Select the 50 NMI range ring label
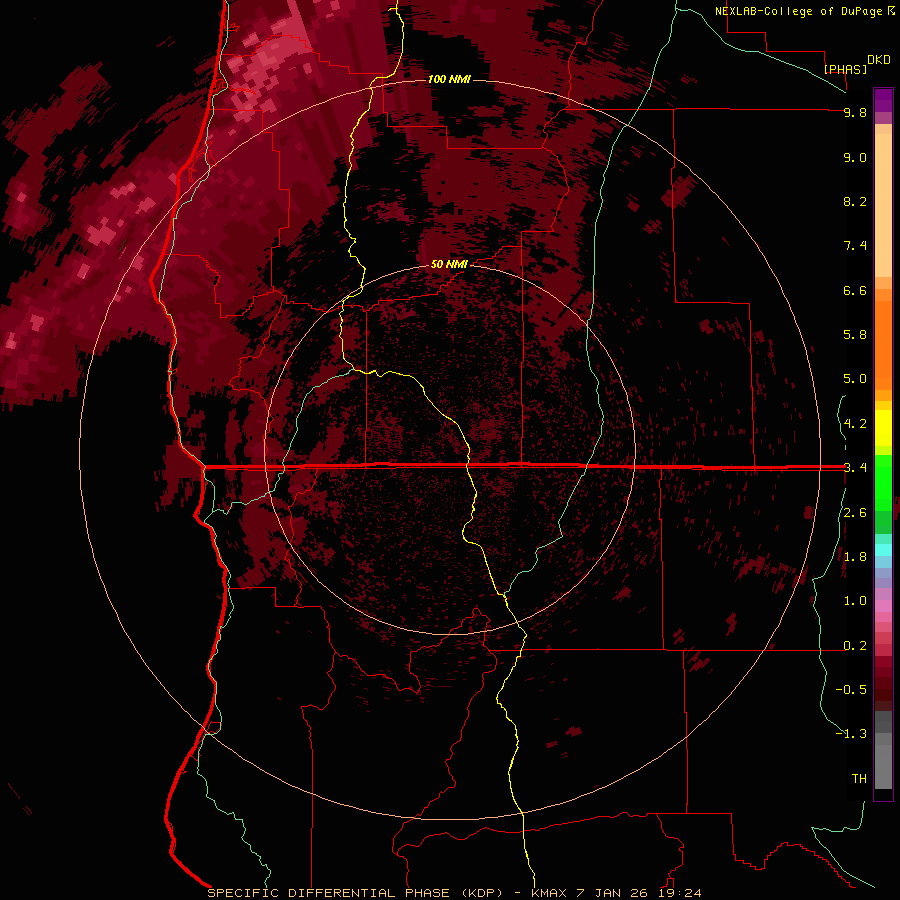Viewport: 900px width, 900px height. pos(449,264)
